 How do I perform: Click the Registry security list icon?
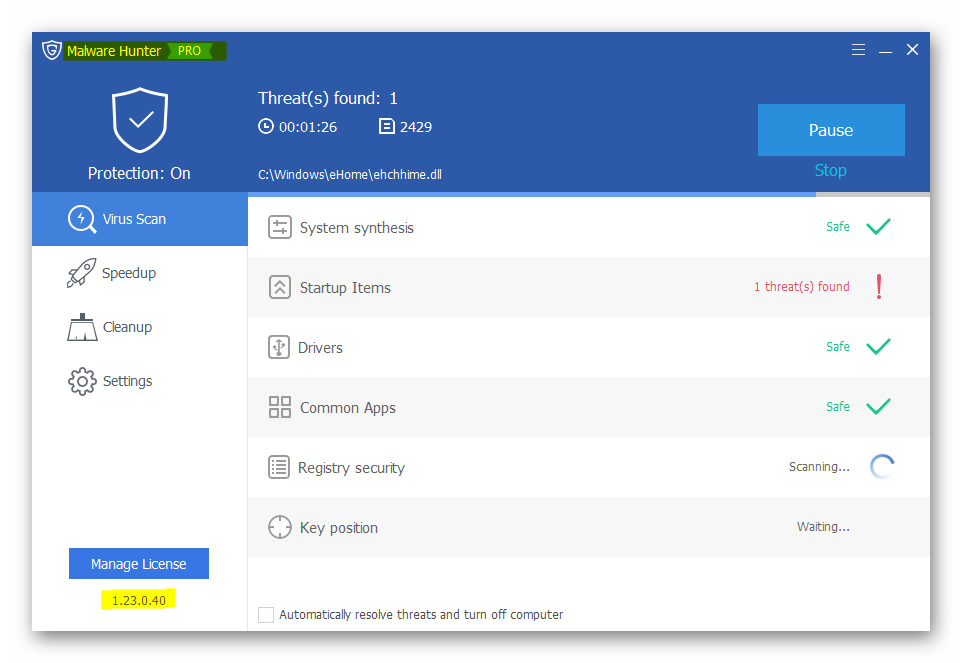tap(279, 467)
